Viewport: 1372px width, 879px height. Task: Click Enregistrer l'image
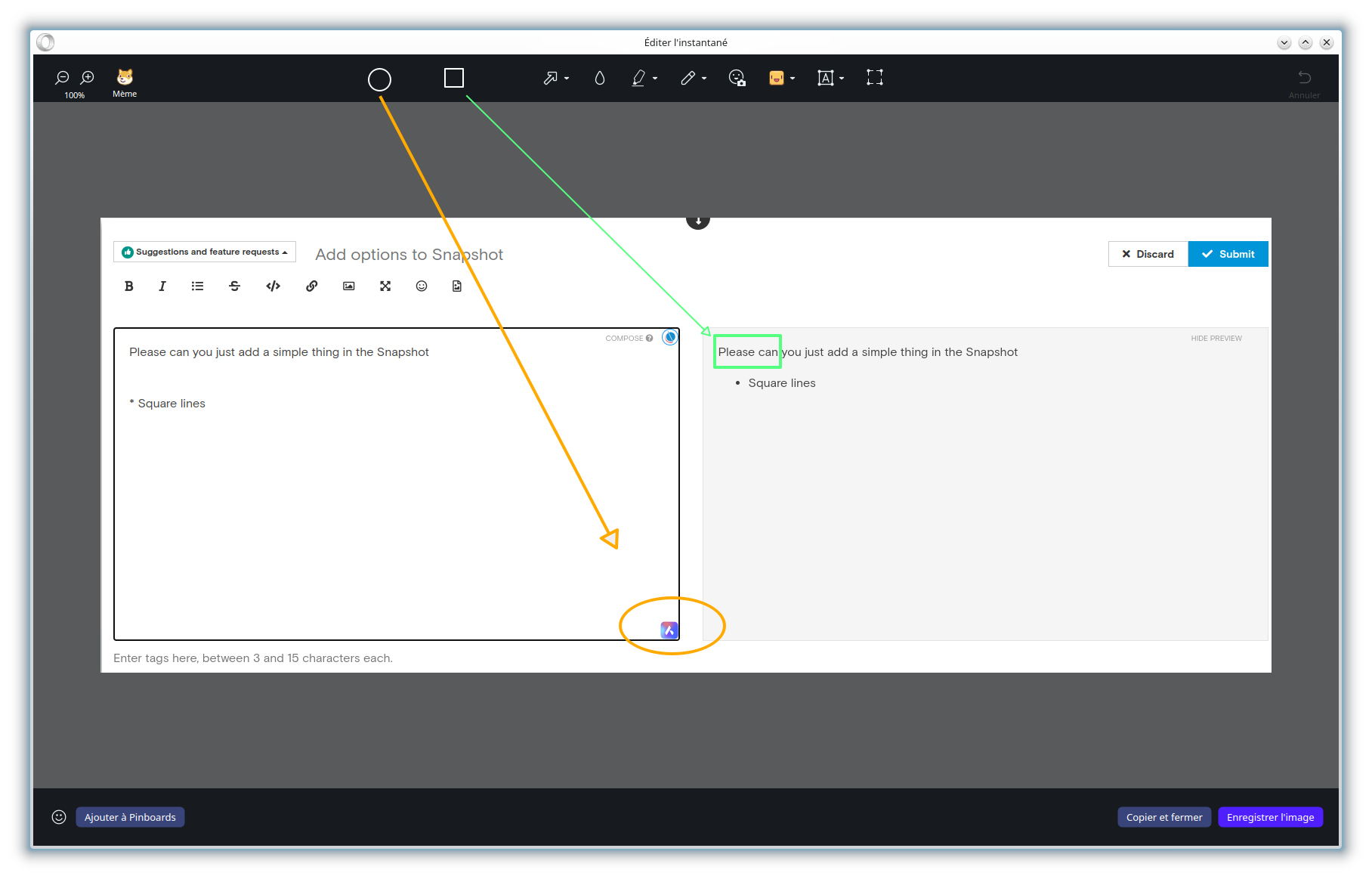coord(1271,817)
